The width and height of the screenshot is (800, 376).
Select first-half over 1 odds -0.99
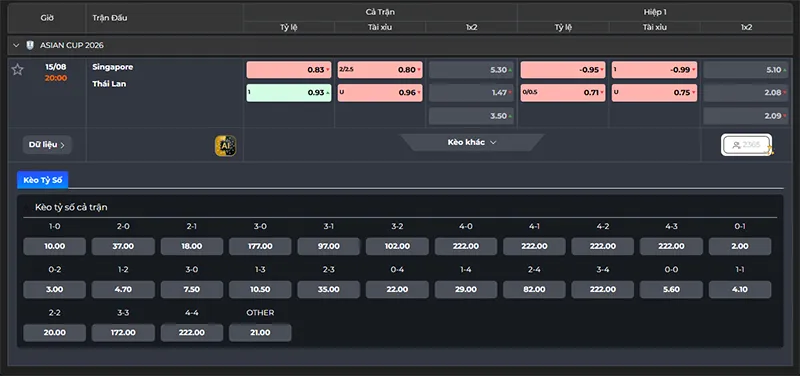(654, 70)
